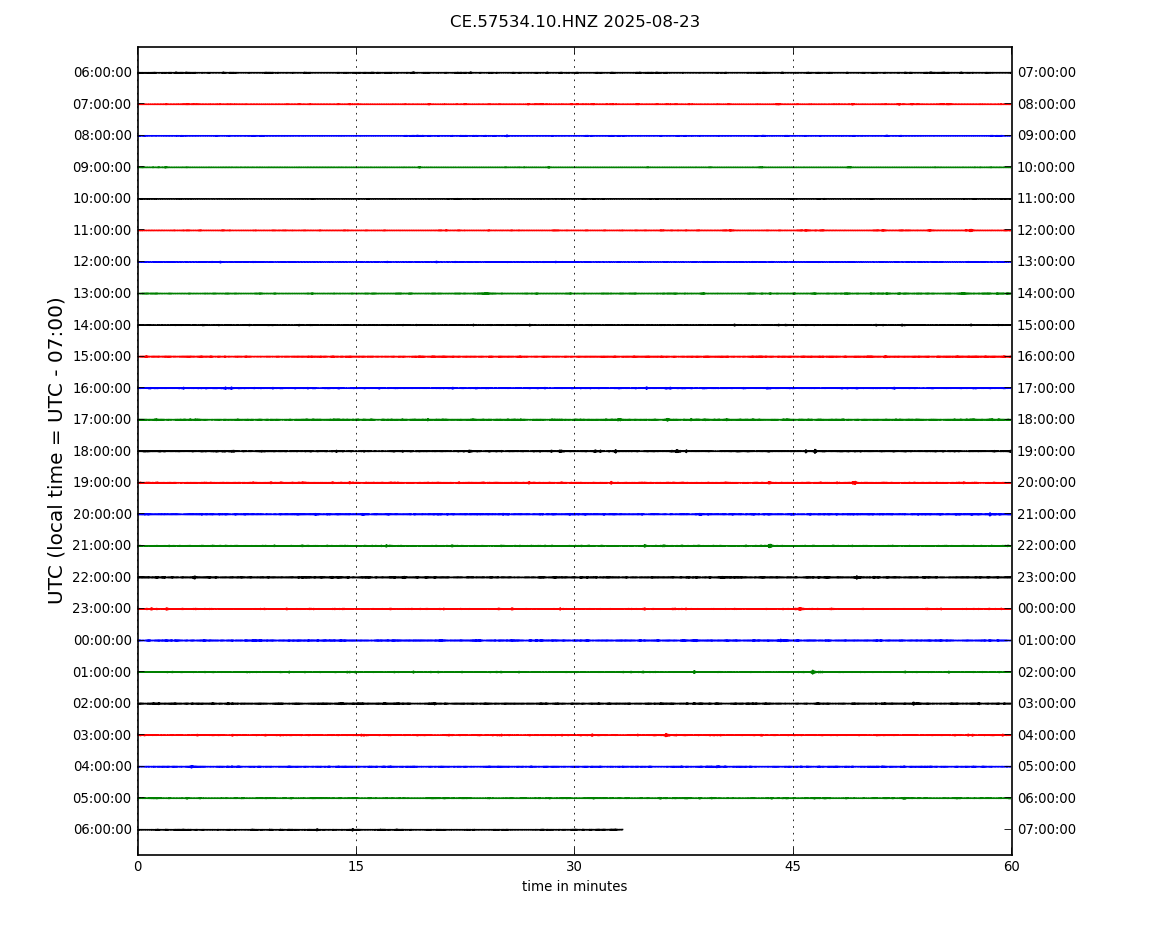This screenshot has width=1150, height=950.
Task: Click green spike near minute 46 on 01:00:00 trace
Action: [x=813, y=672]
